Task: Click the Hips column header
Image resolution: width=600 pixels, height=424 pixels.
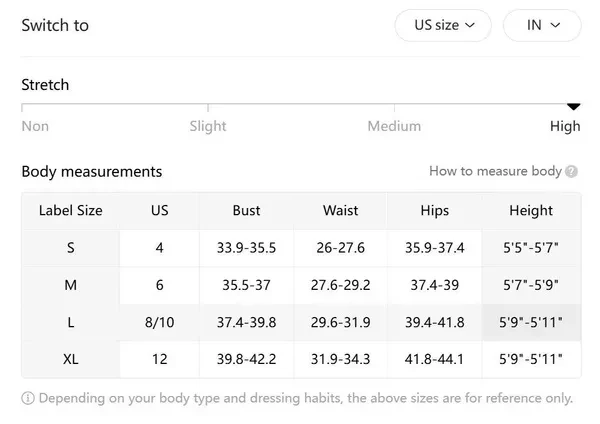Action: tap(434, 211)
